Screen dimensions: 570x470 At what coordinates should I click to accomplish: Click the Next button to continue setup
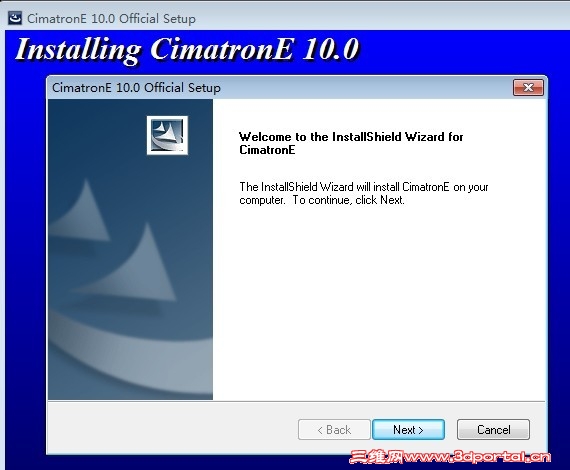(408, 430)
